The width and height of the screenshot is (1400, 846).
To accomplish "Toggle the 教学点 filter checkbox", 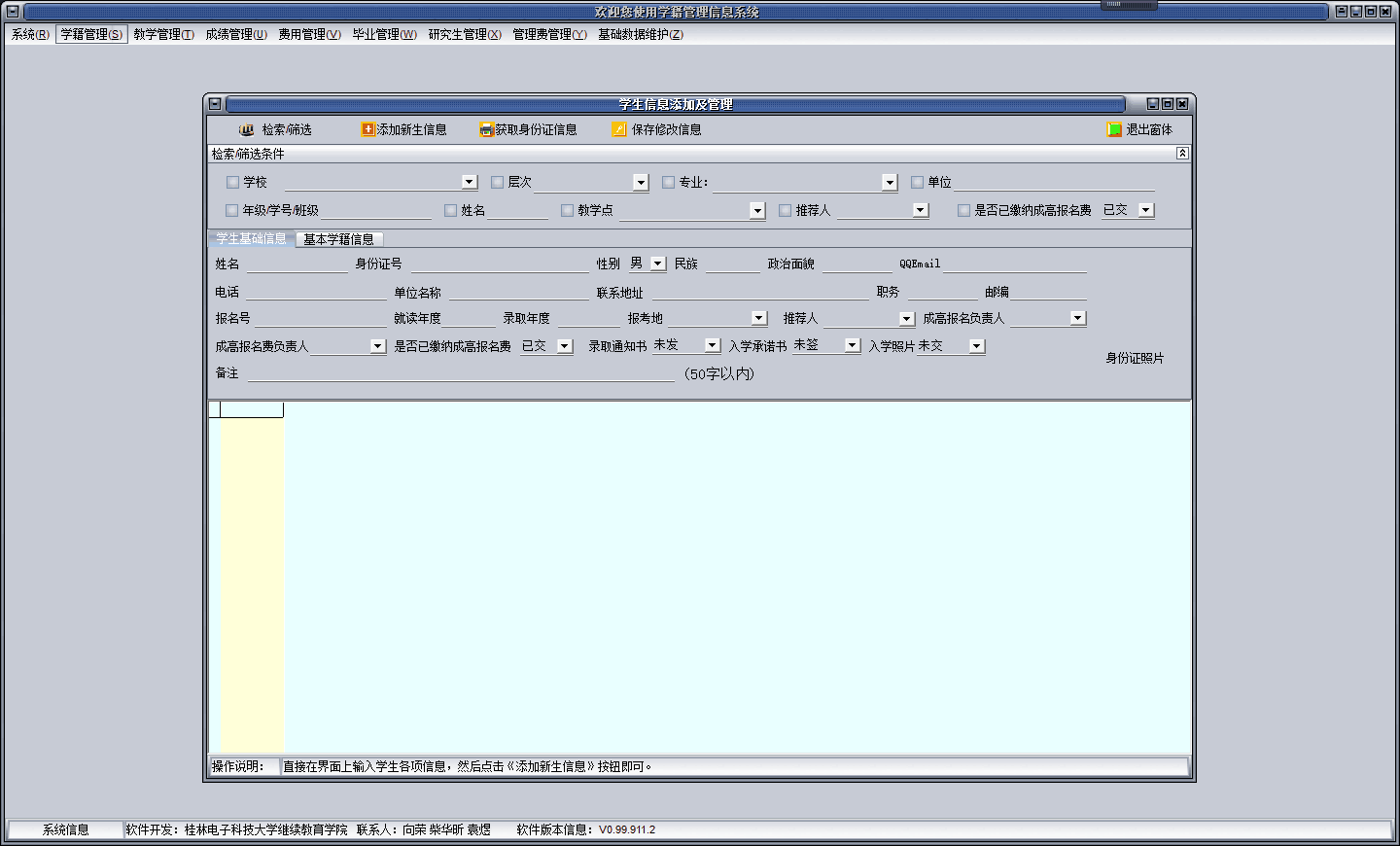I will (x=567, y=210).
